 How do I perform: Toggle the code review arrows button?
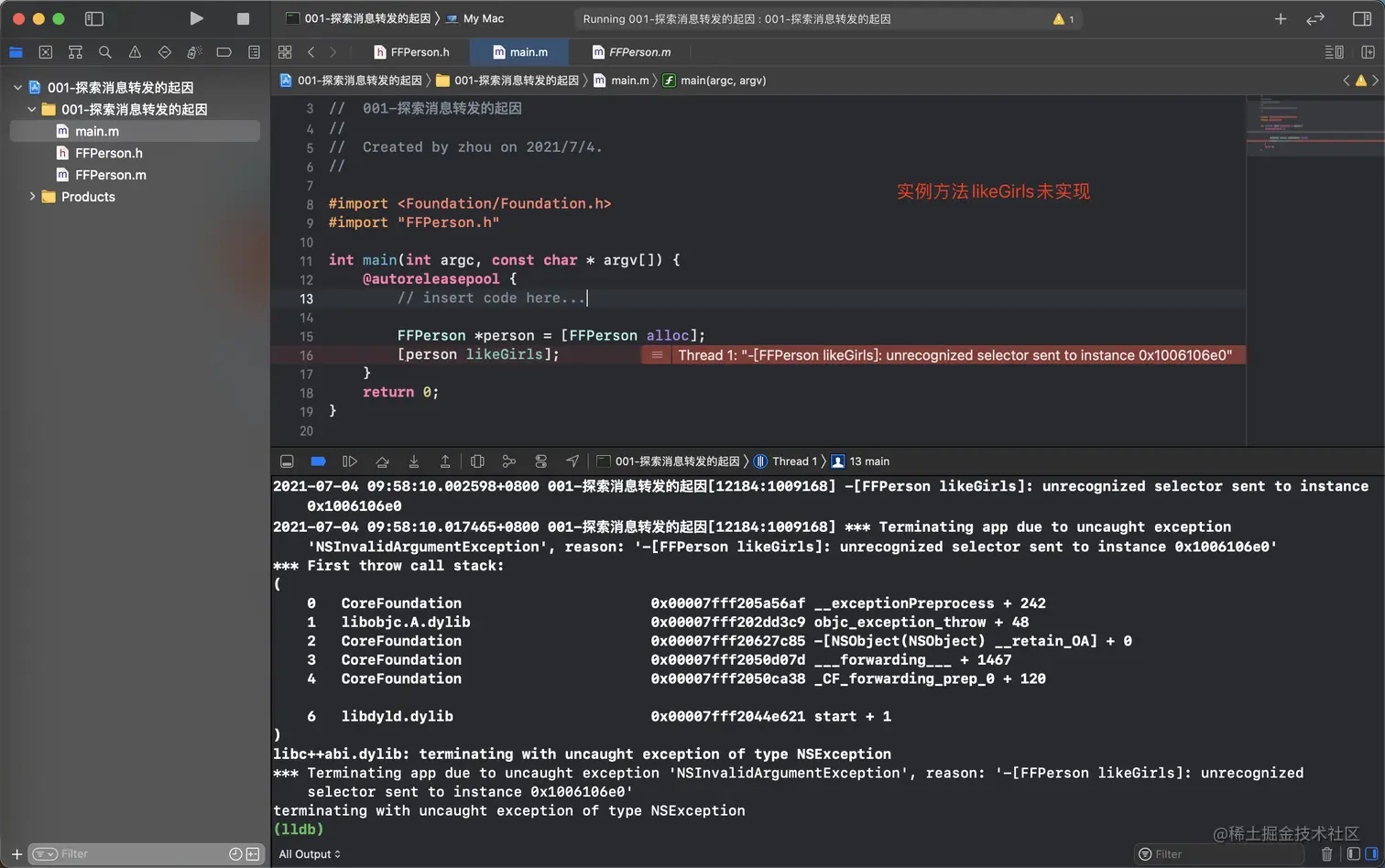(x=1315, y=18)
